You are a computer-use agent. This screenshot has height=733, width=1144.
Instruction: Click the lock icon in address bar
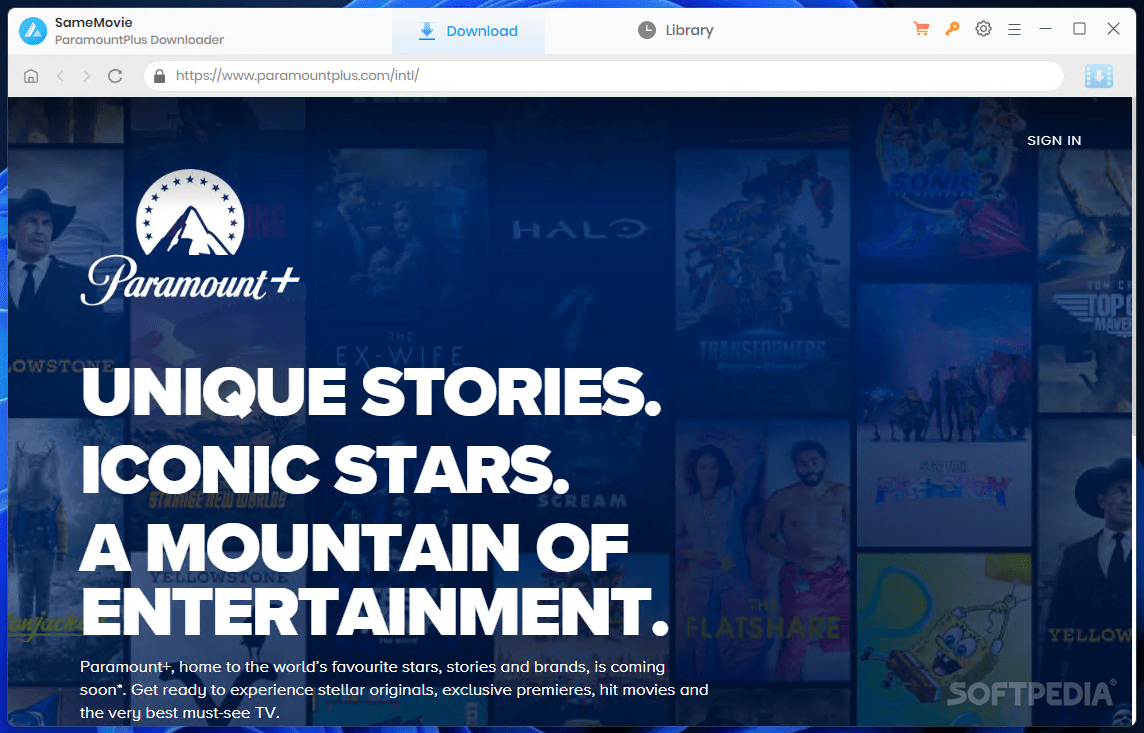(160, 76)
